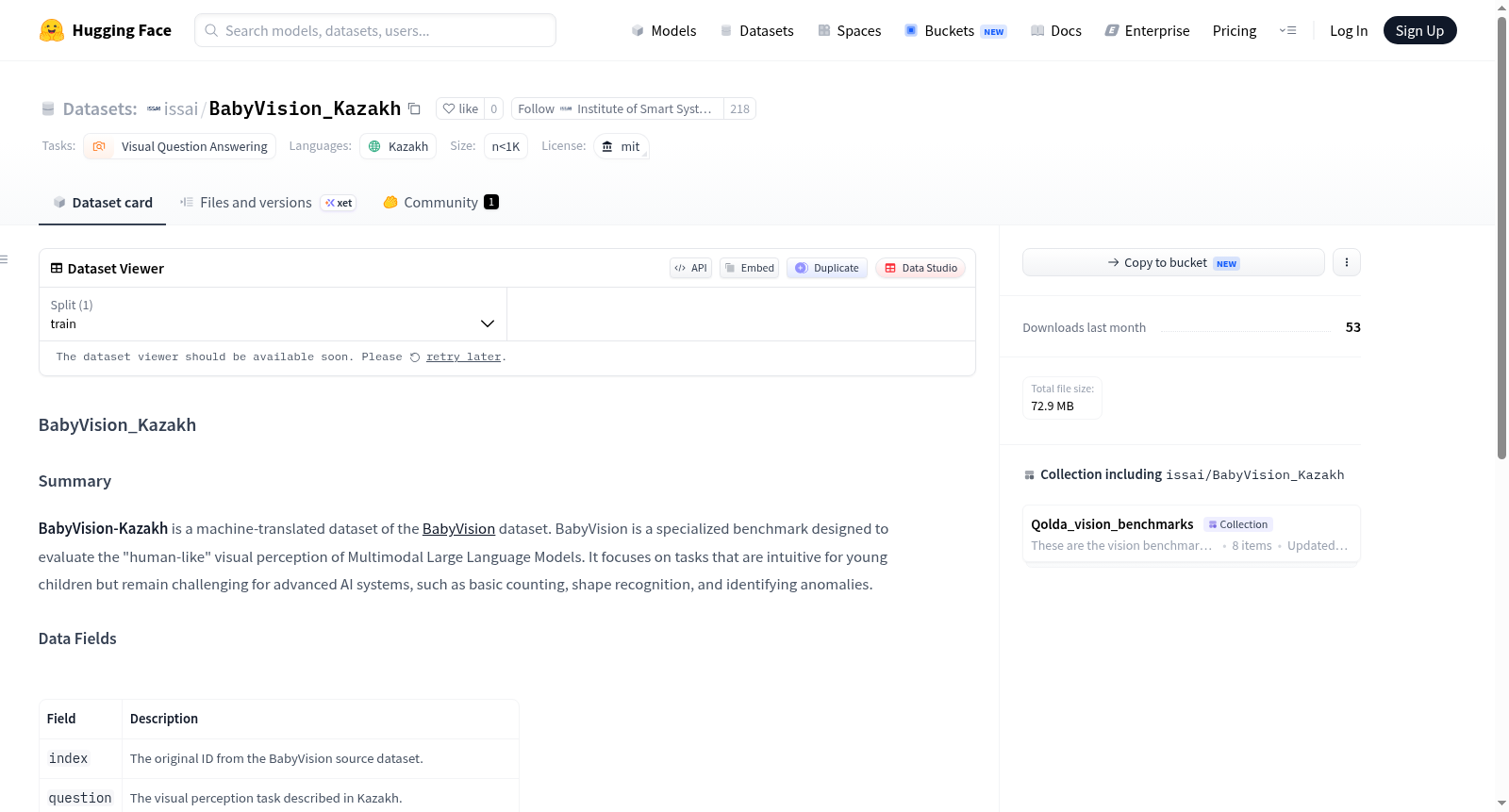Click the Datasets breadcrumb database icon

pos(48,108)
